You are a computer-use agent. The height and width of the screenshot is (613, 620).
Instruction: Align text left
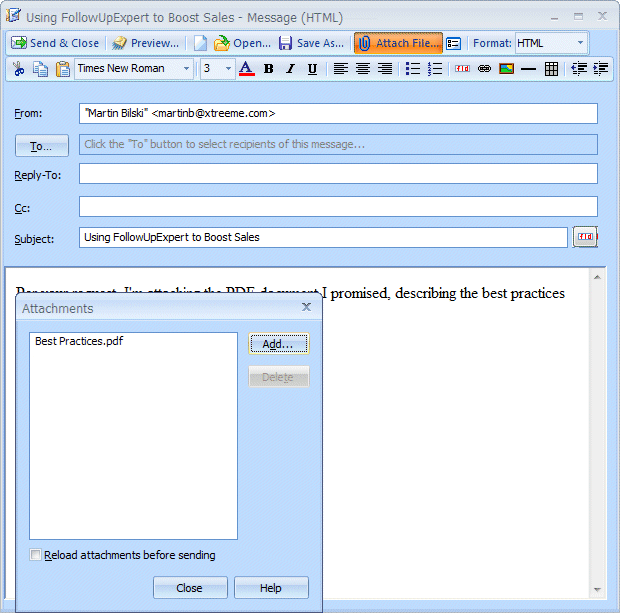[x=340, y=69]
